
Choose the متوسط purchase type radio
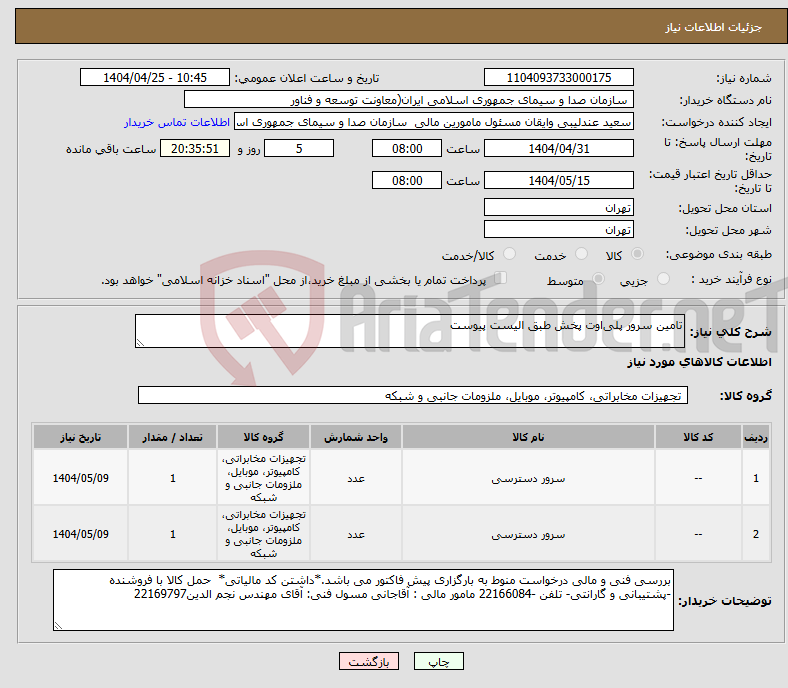click(598, 279)
